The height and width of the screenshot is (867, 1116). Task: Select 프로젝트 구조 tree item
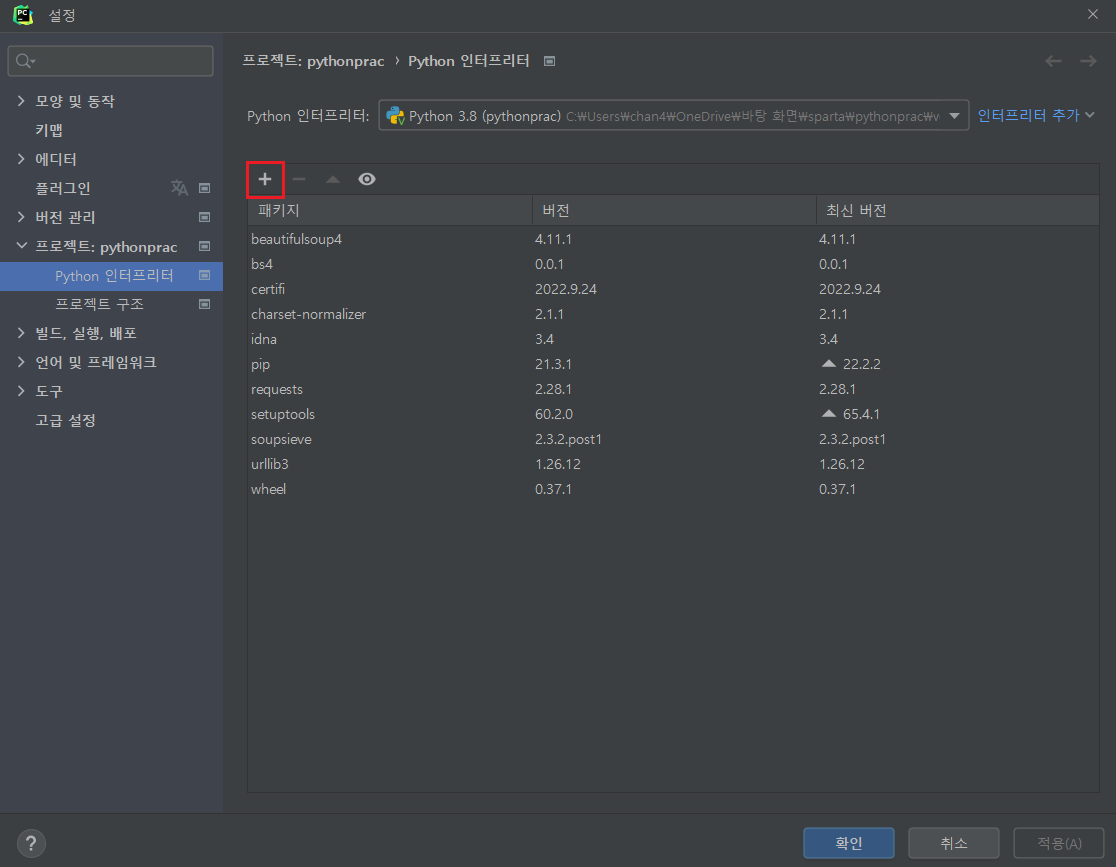click(100, 305)
